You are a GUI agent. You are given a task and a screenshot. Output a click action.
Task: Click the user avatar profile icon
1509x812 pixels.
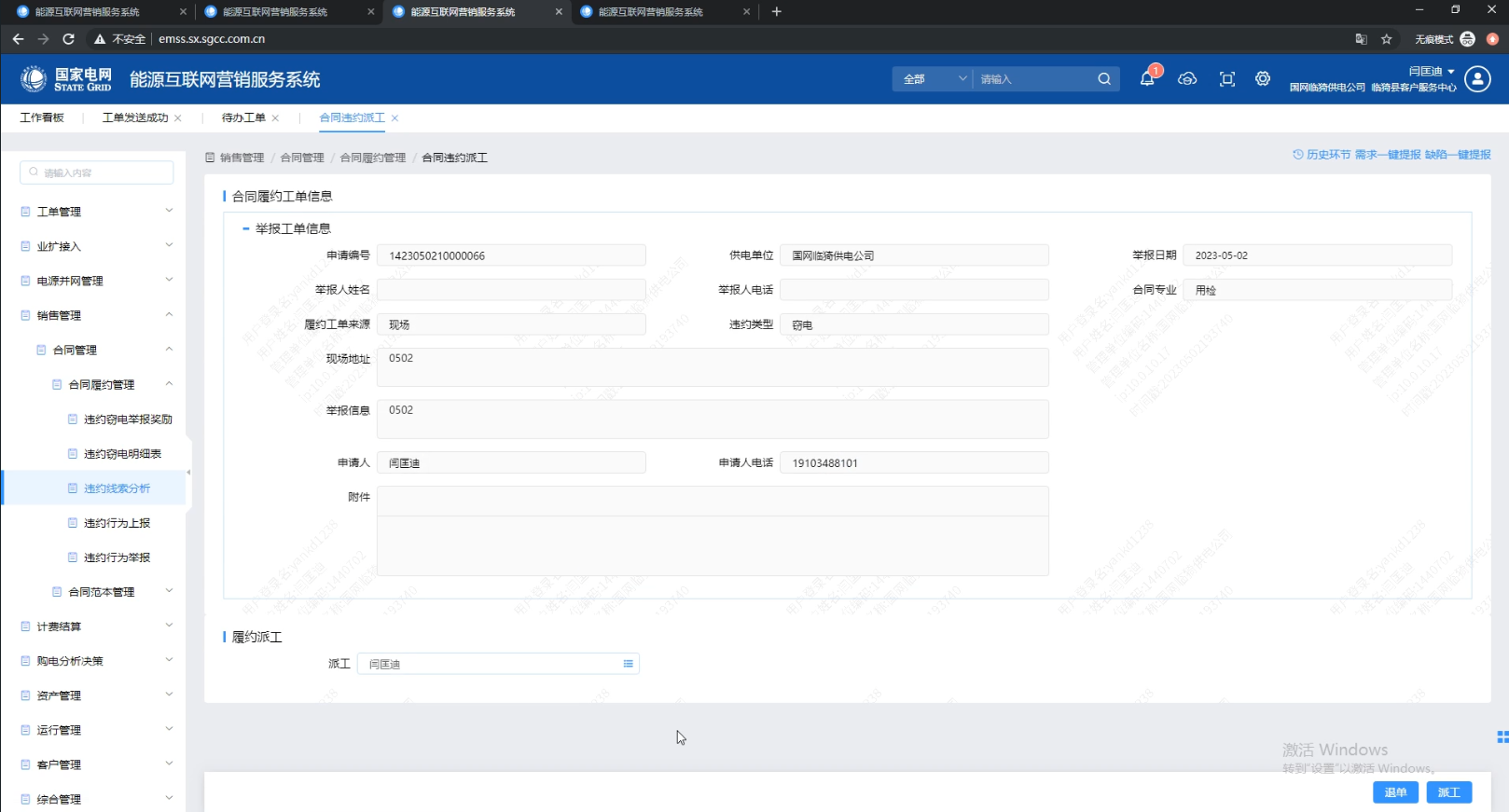(1477, 79)
